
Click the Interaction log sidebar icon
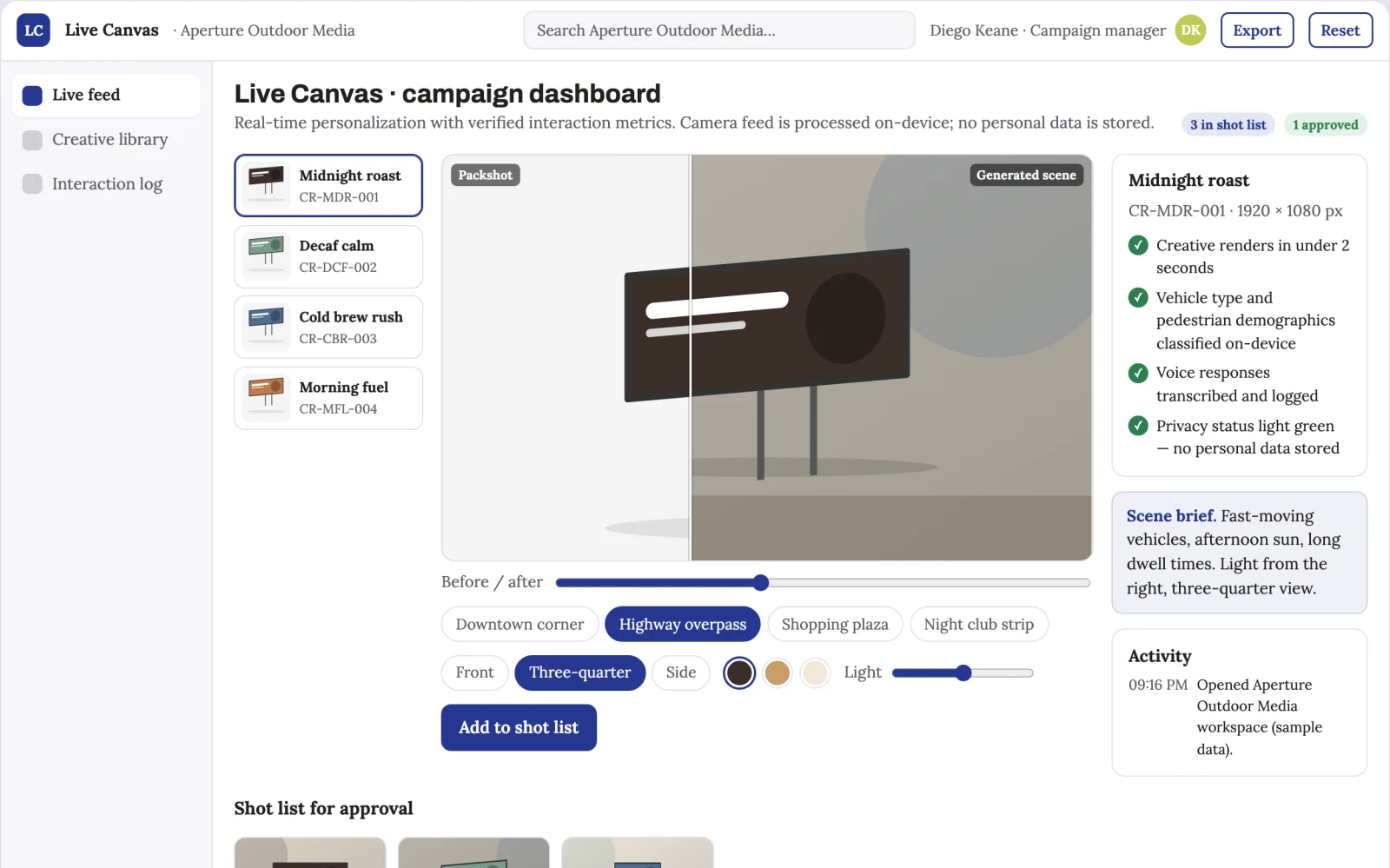point(32,184)
